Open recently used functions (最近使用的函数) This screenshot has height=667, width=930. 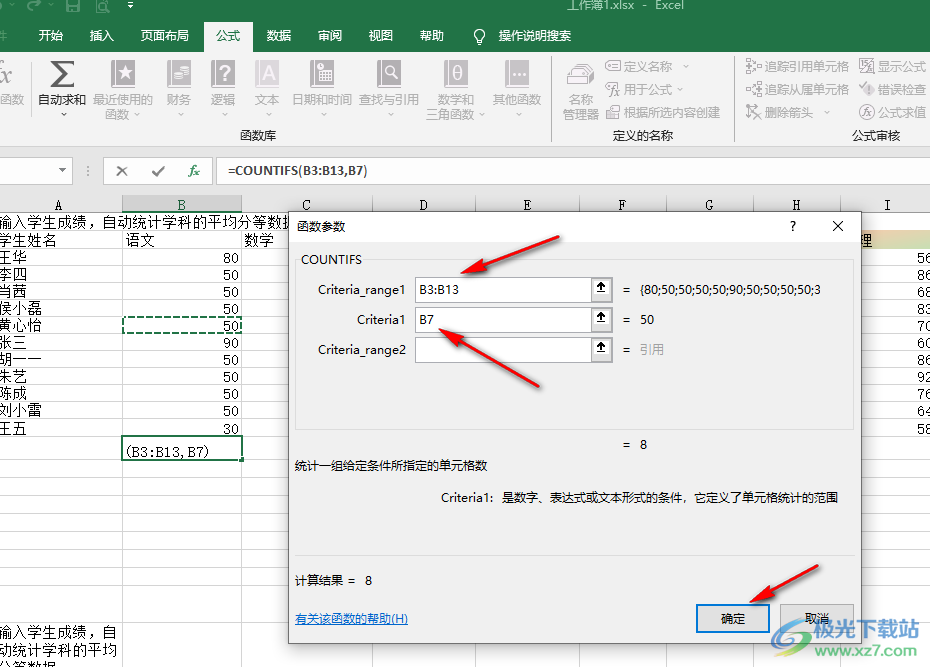(x=123, y=89)
